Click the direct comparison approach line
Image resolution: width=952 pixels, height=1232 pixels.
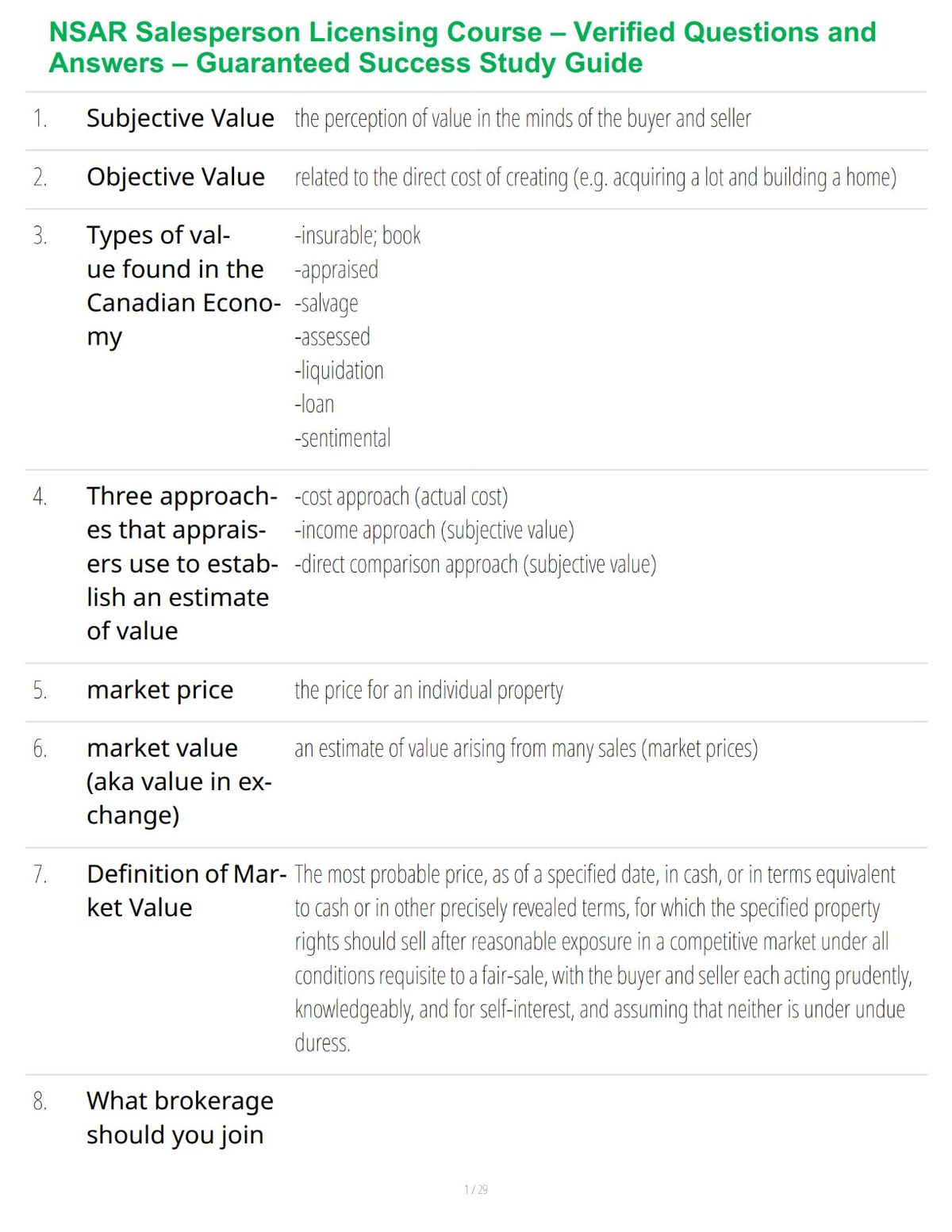(475, 564)
